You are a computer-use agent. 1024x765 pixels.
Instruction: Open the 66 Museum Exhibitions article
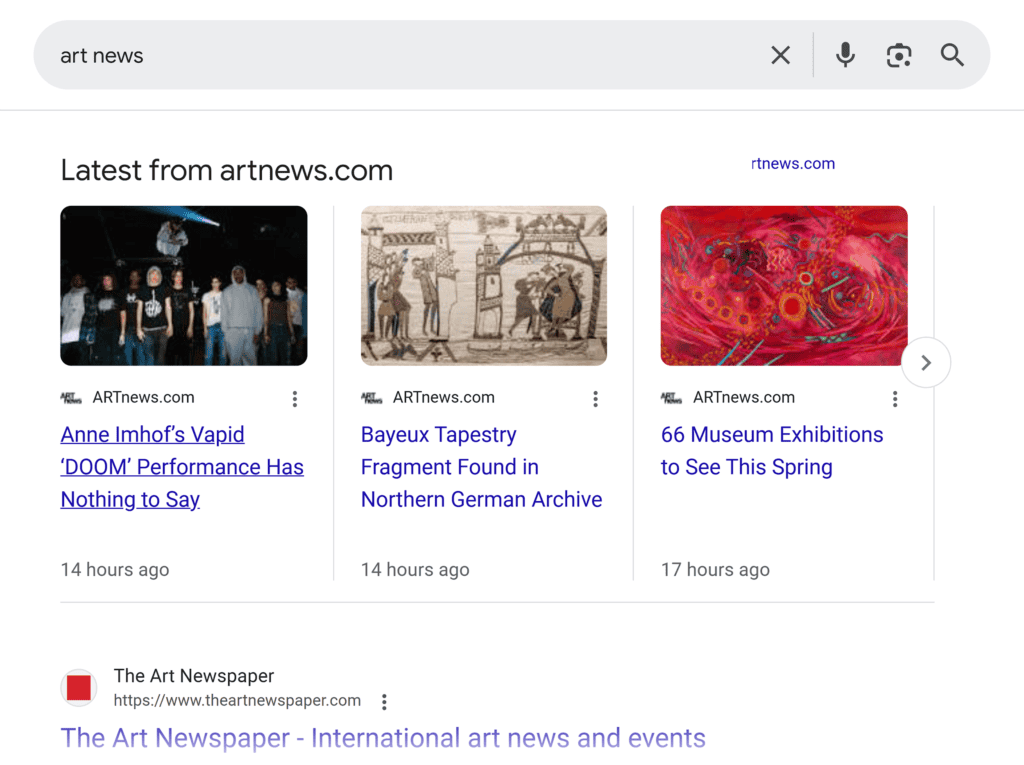771,450
